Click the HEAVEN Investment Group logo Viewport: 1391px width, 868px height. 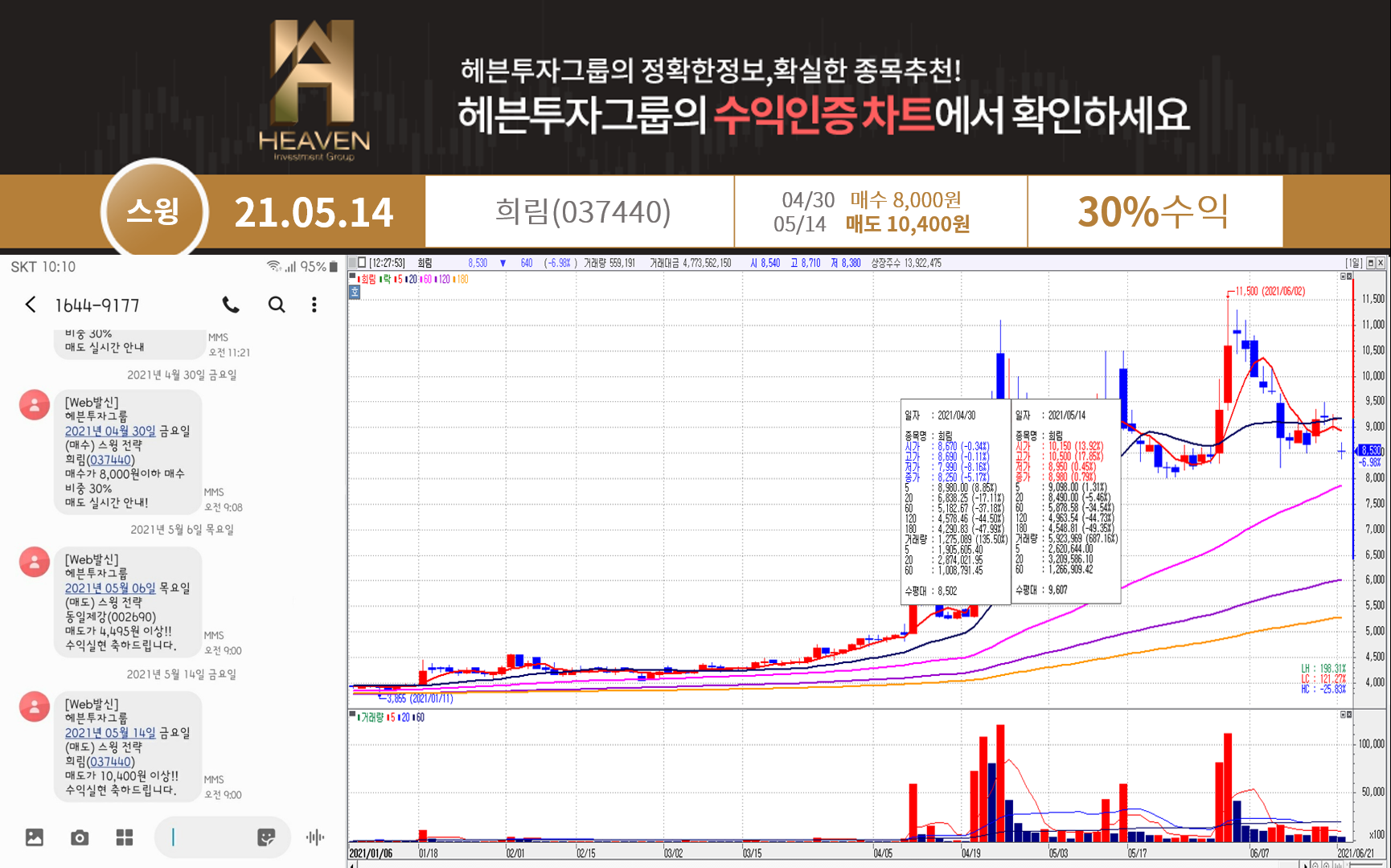(314, 90)
